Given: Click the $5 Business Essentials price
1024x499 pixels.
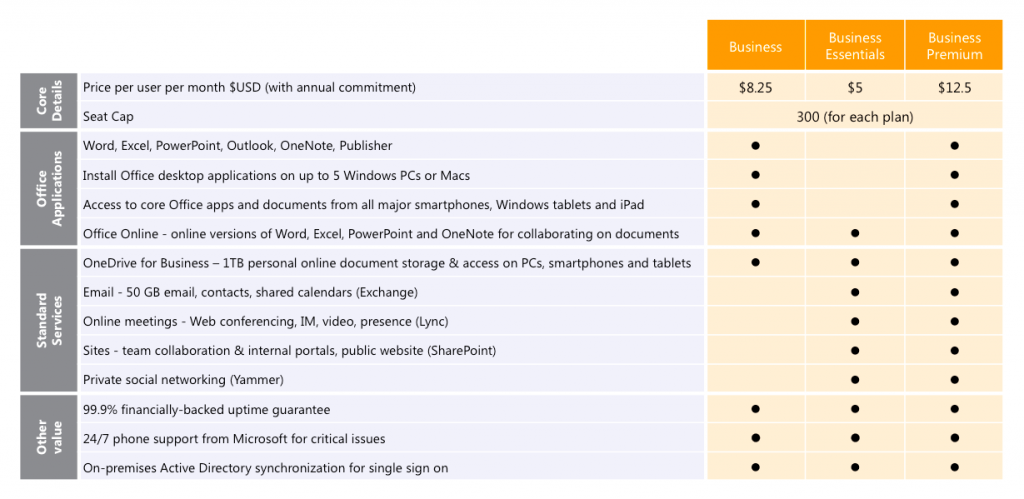Looking at the screenshot, I should [x=855, y=88].
